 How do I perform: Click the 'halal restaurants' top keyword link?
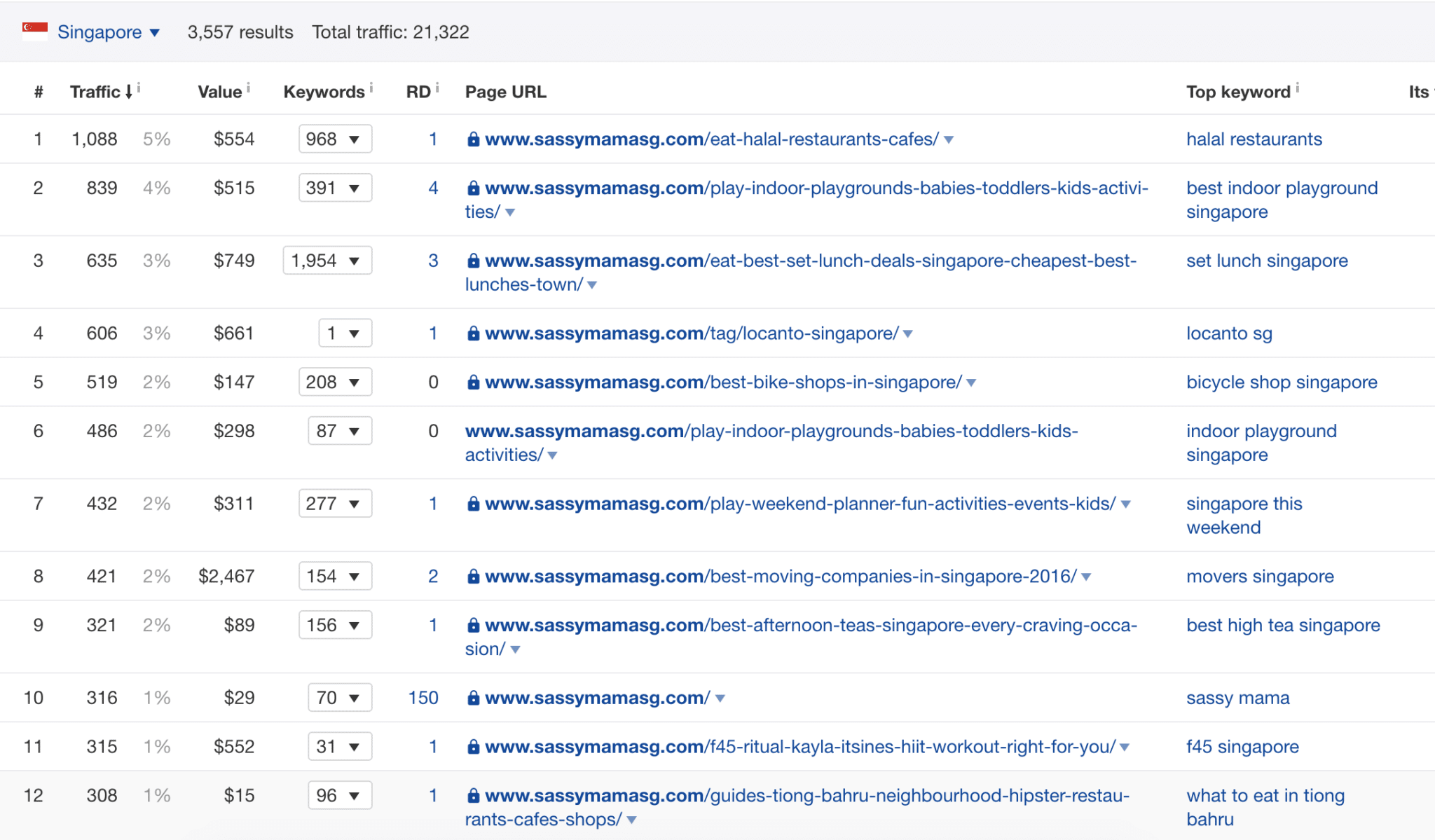[x=1254, y=139]
